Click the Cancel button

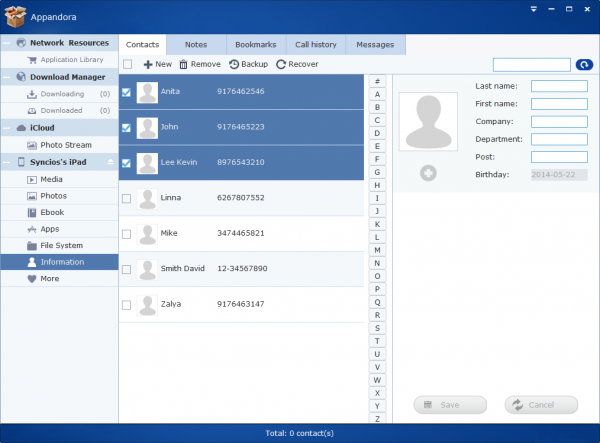coord(541,405)
